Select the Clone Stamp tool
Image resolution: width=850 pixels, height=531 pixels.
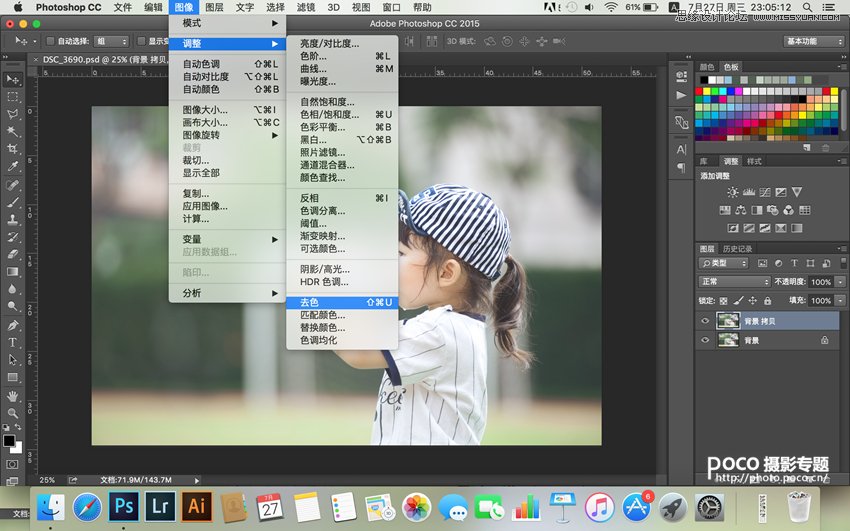pos(12,220)
